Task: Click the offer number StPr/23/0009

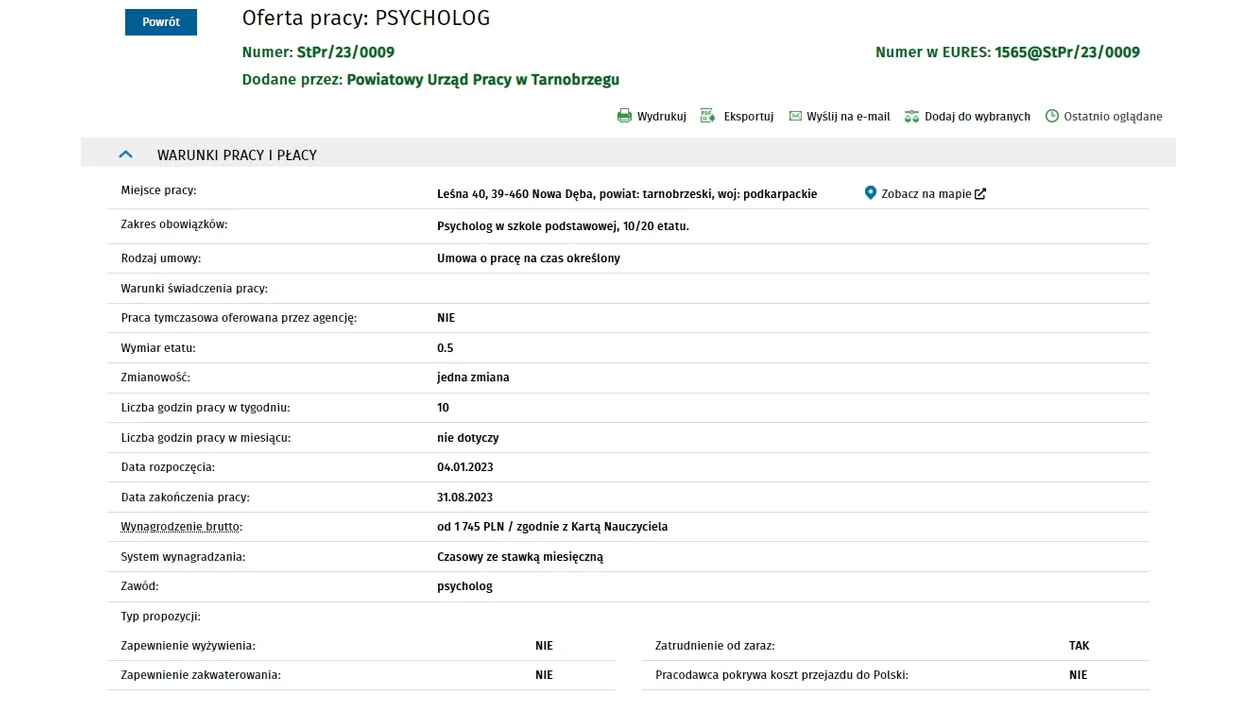Action: click(x=346, y=52)
